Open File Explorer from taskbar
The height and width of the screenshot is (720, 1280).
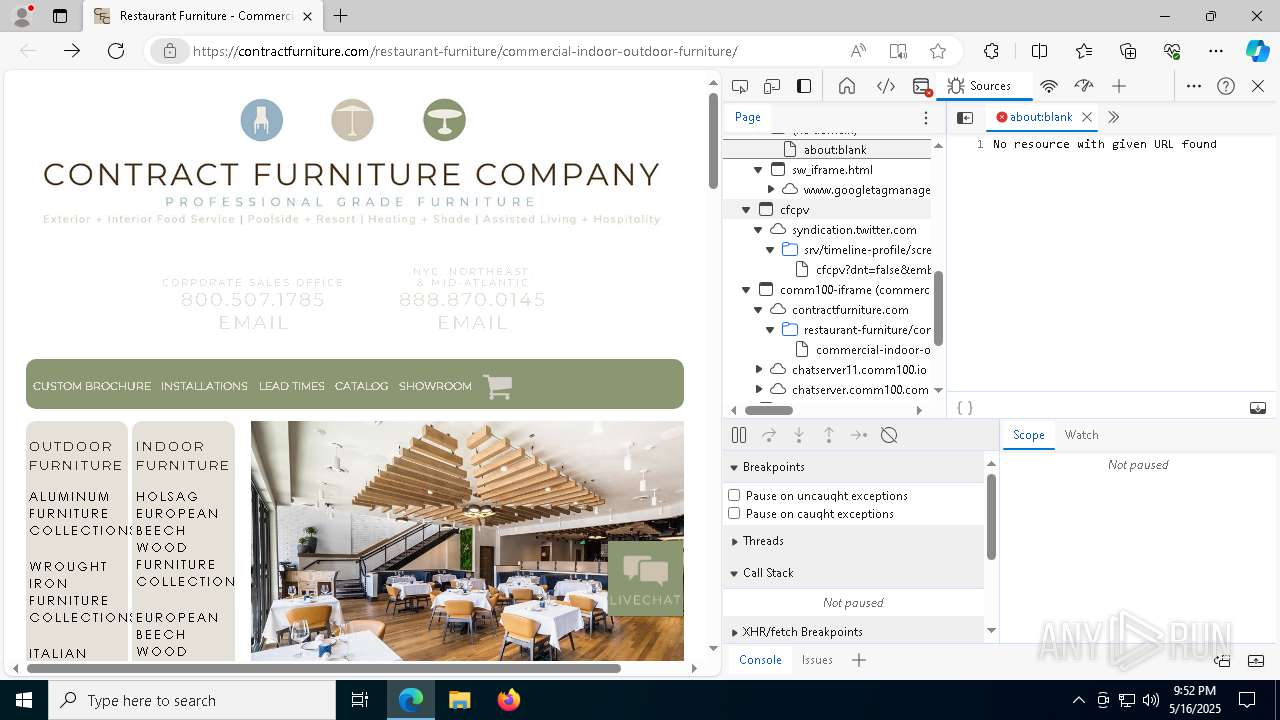[x=460, y=700]
